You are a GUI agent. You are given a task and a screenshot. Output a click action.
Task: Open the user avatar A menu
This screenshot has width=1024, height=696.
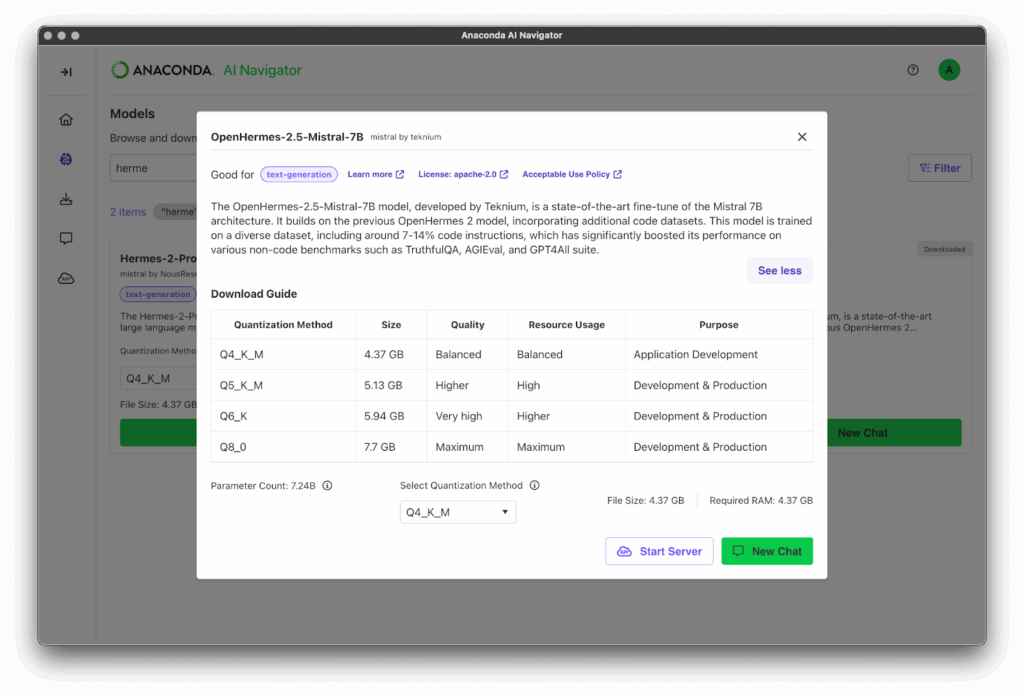pos(949,70)
